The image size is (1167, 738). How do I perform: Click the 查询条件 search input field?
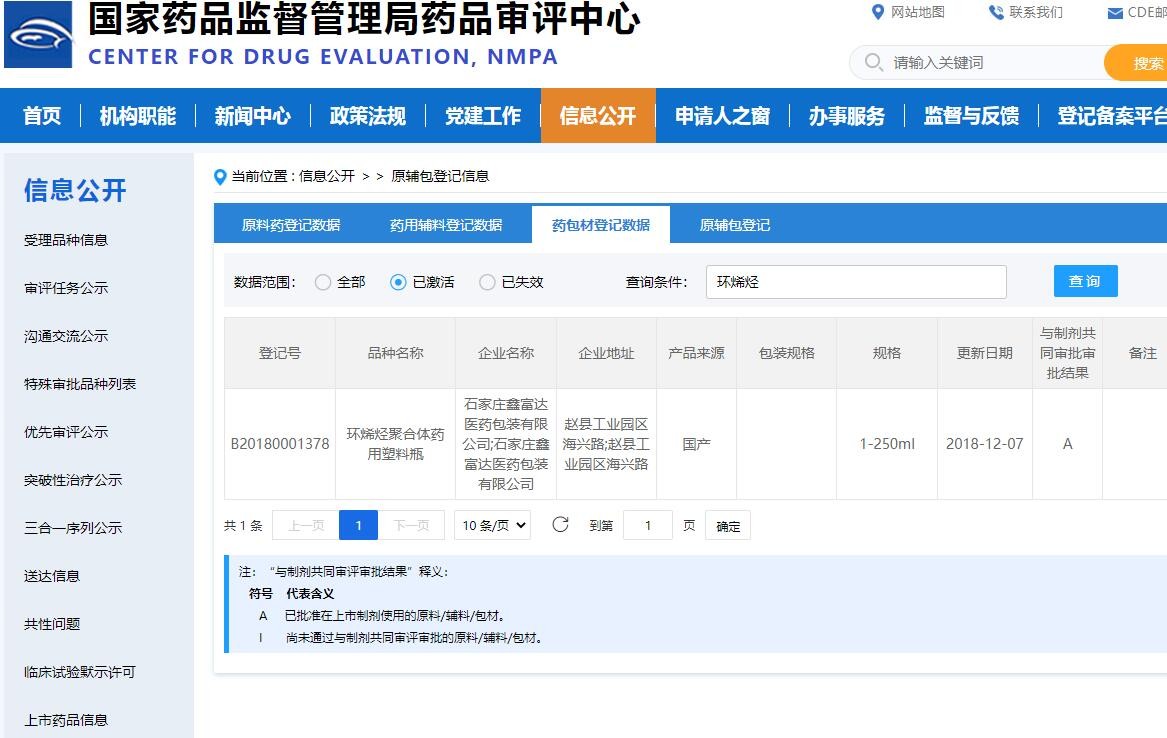tap(855, 281)
